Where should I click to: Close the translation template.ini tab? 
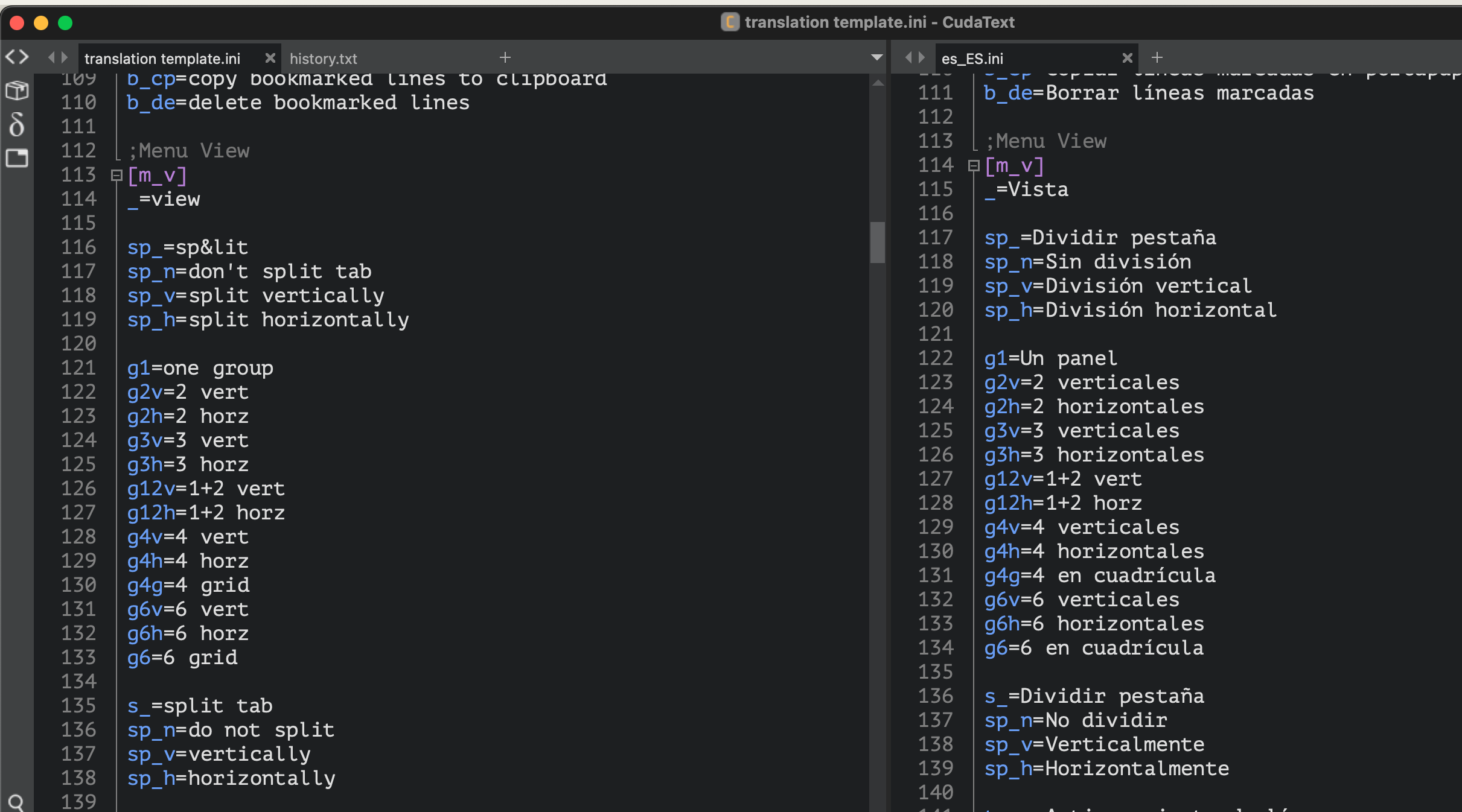270,58
